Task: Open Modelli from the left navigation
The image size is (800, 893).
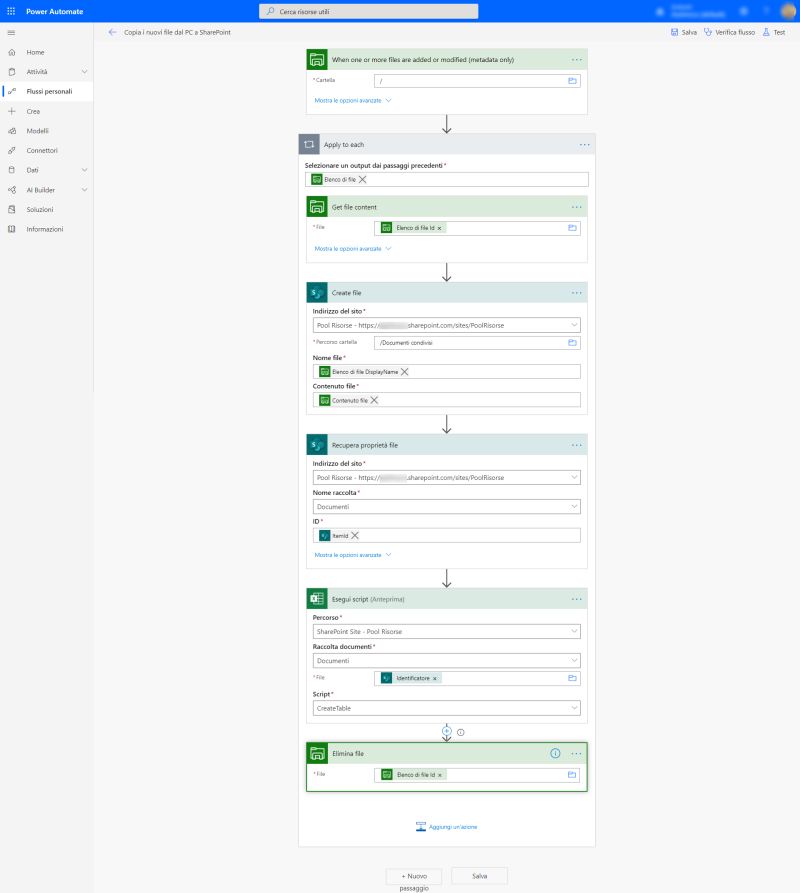Action: coord(40,130)
